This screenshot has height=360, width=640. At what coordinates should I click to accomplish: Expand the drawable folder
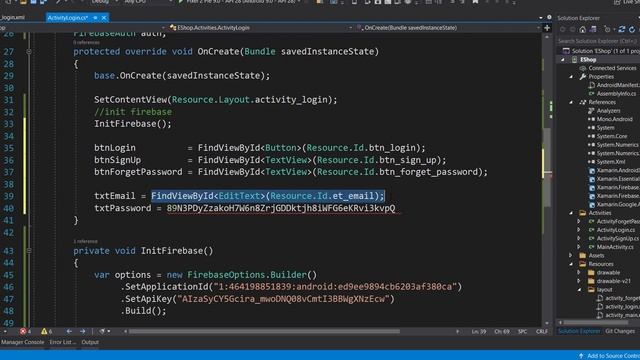[x=579, y=273]
